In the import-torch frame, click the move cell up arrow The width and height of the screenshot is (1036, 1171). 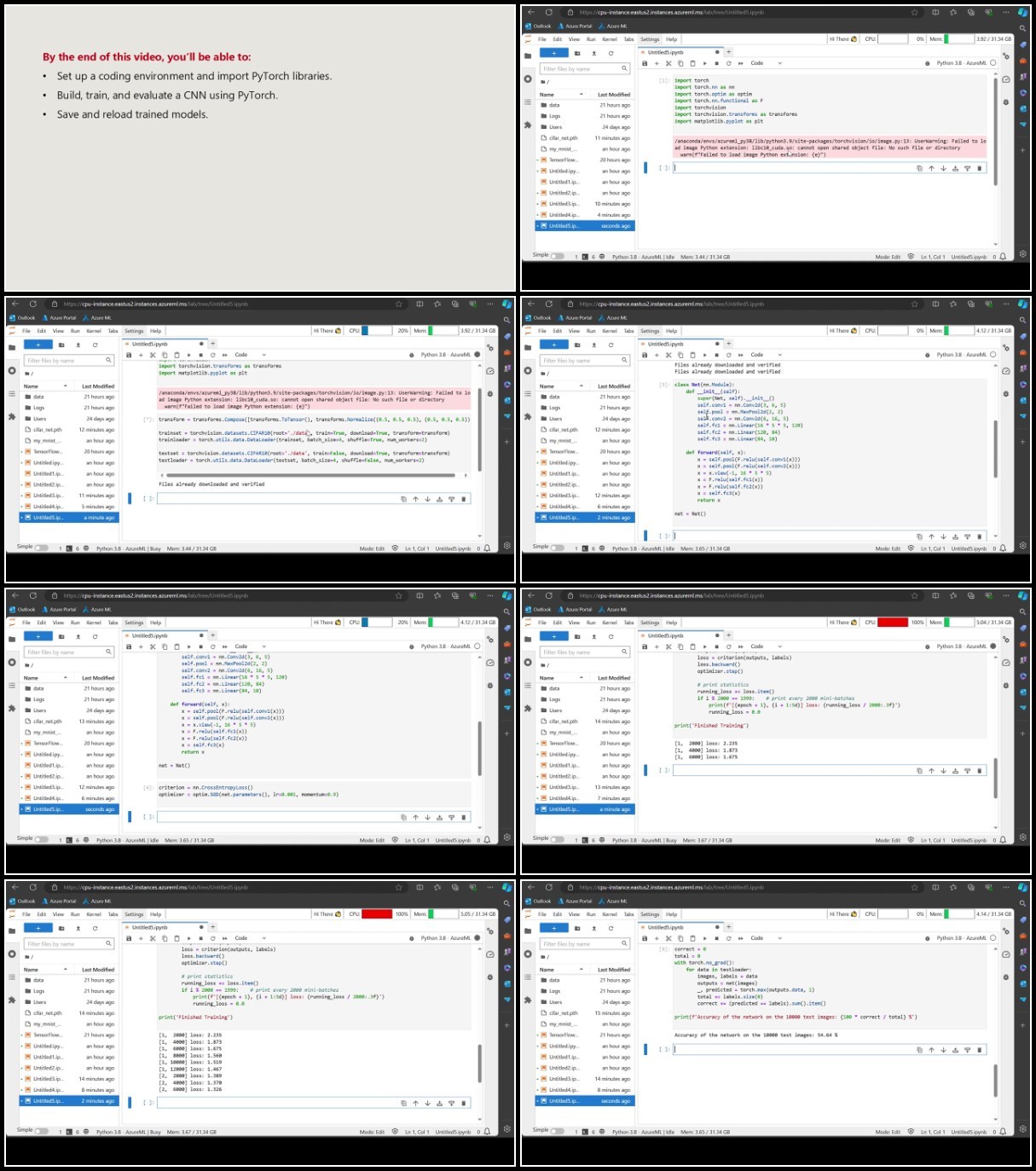point(931,168)
